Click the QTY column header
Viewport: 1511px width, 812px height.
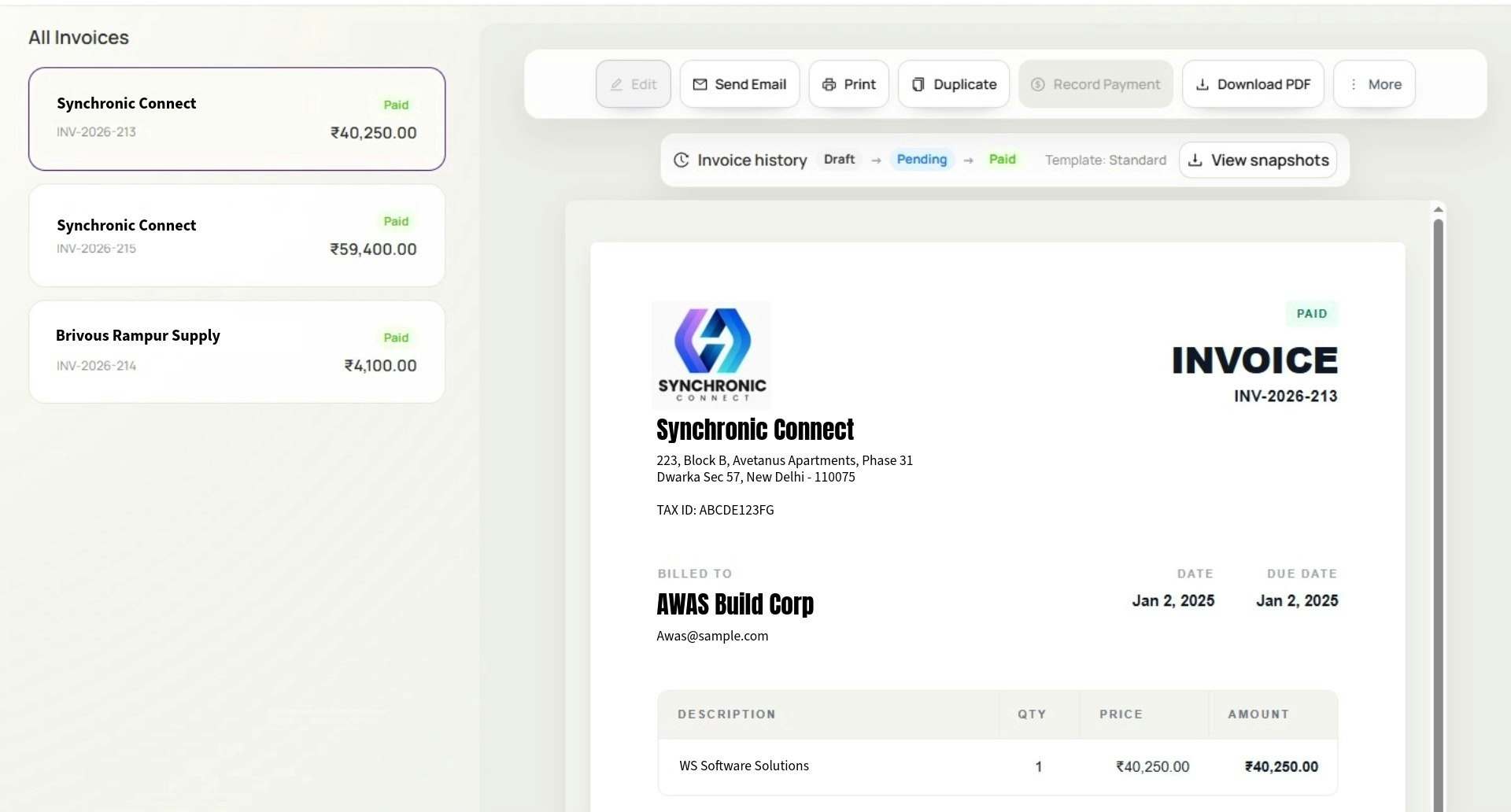[1032, 714]
